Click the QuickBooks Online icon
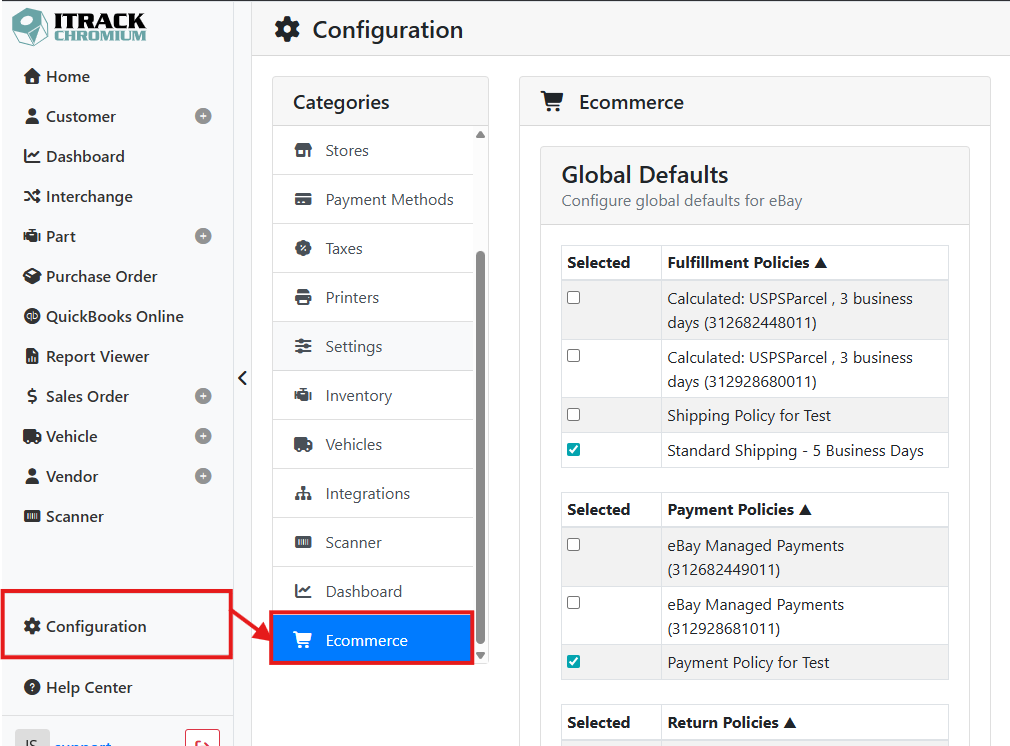1010x746 pixels. 32,316
